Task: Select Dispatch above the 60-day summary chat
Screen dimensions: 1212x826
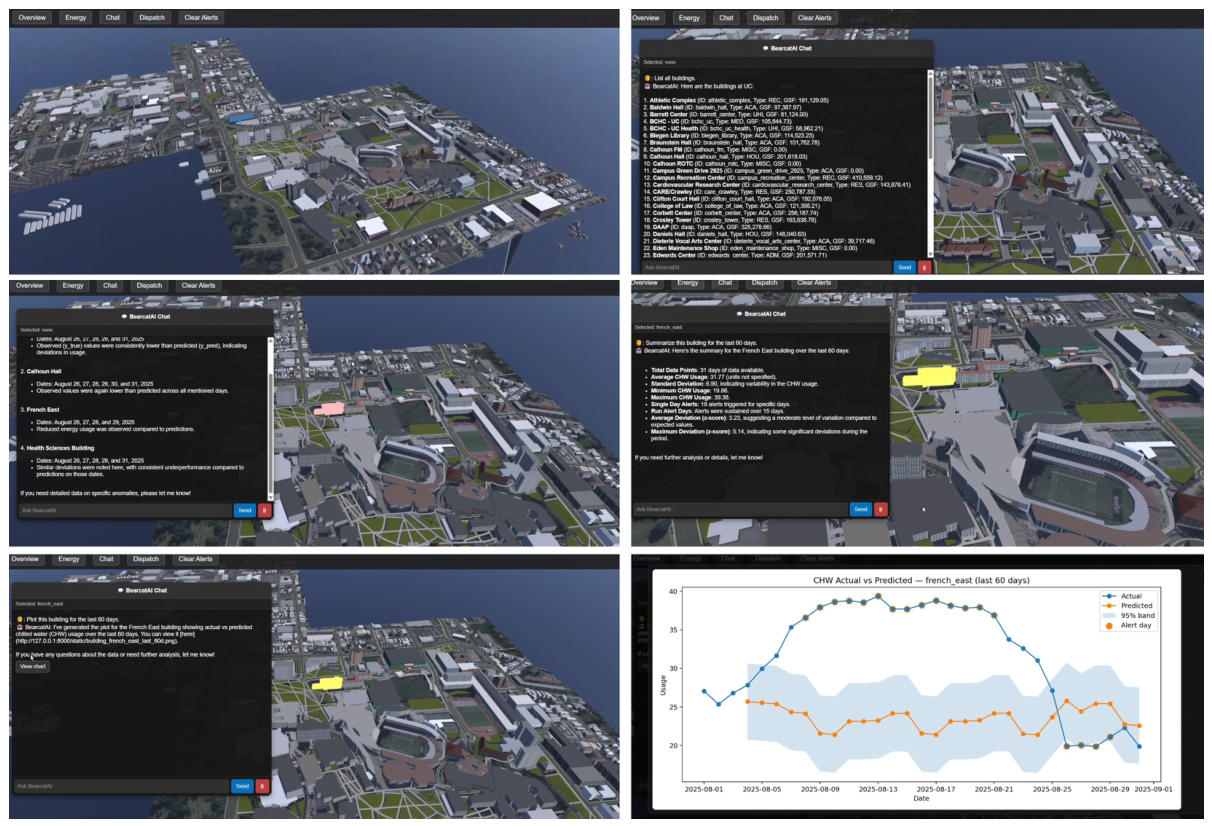Action: tap(765, 283)
